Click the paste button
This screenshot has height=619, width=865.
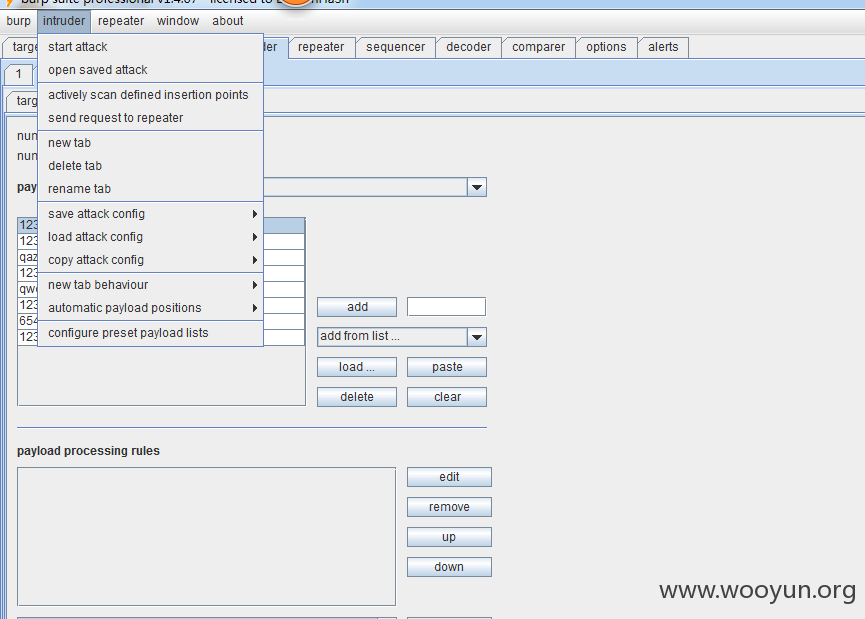(447, 367)
